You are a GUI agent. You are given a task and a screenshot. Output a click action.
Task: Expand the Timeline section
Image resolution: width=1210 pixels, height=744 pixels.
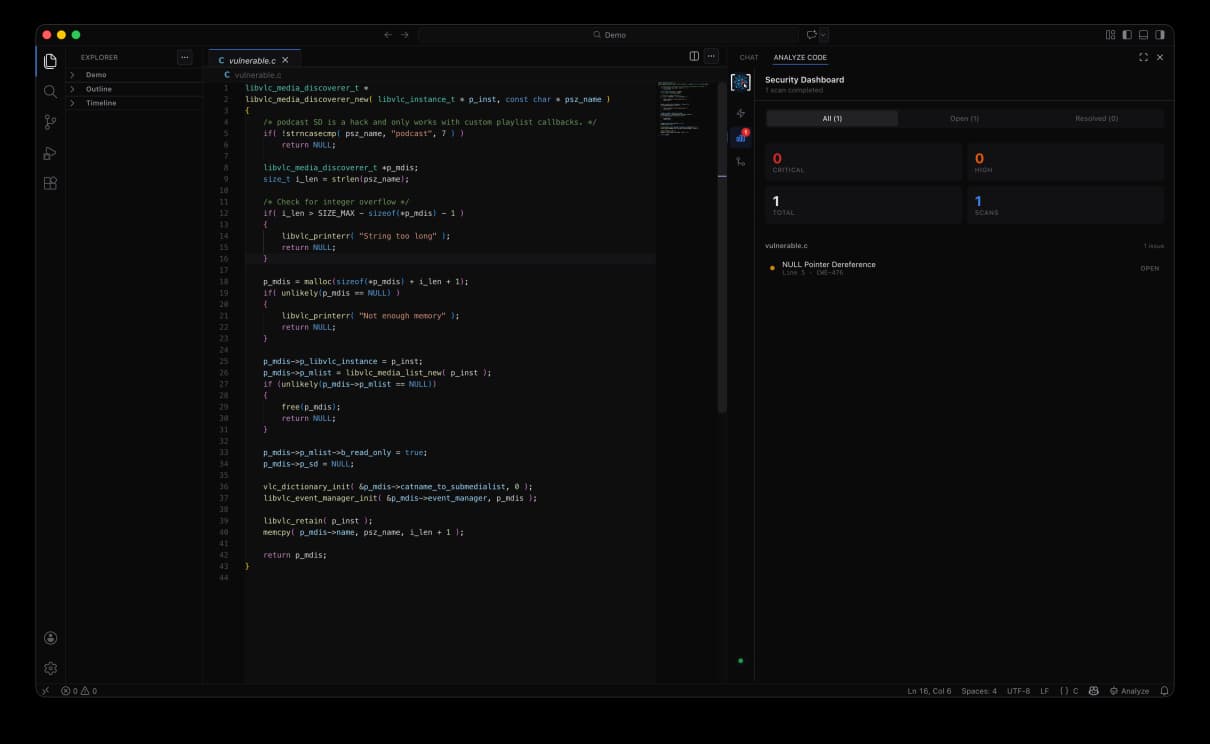(100, 103)
